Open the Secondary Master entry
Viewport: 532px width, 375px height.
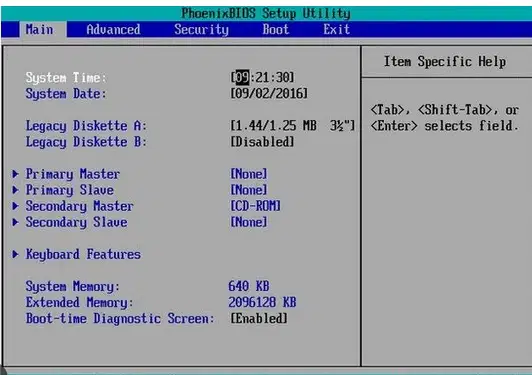point(80,206)
